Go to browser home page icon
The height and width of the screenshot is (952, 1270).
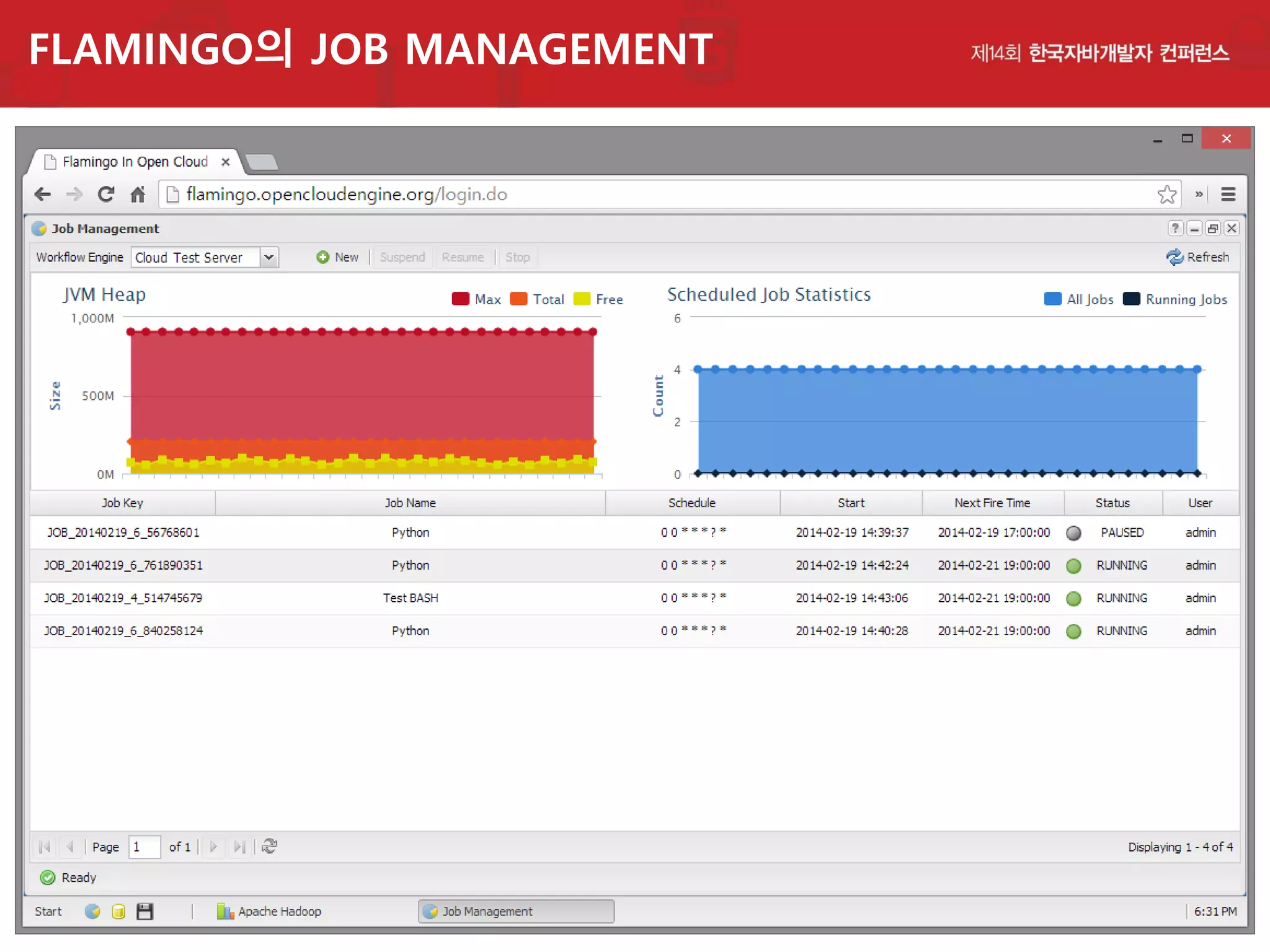pos(138,195)
